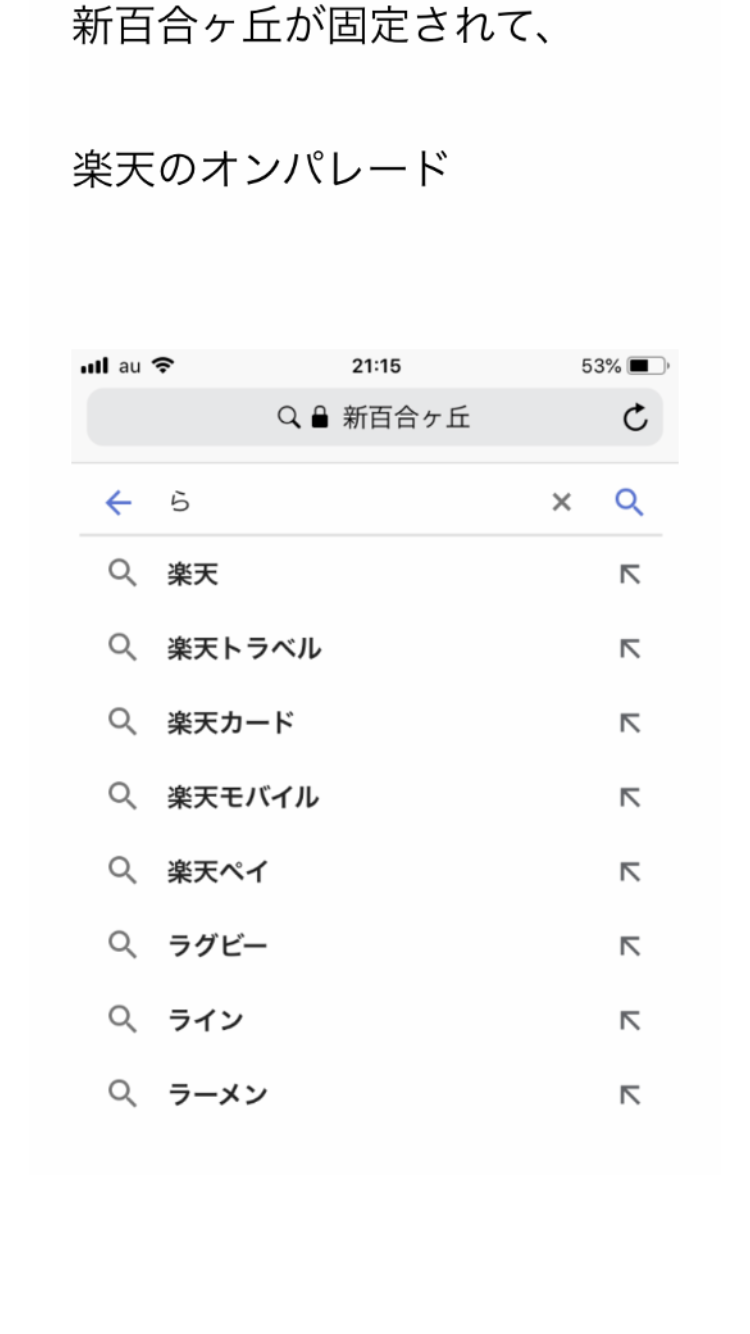This screenshot has width=750, height=1334.
Task: Select the 楽天 suggestion
Action: tap(193, 575)
